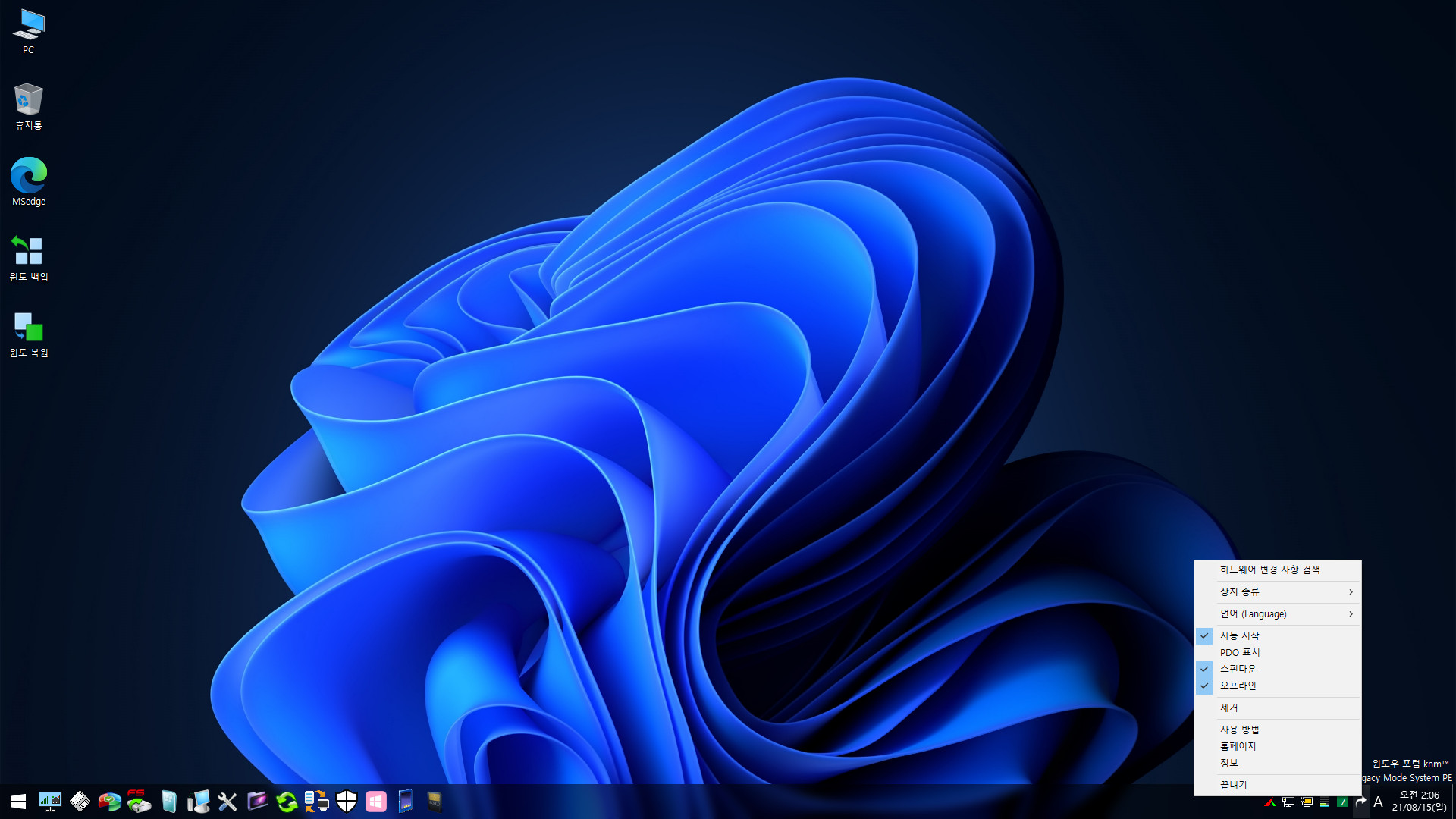The height and width of the screenshot is (819, 1456).
Task: Click the curved arrow tray icon
Action: pyautogui.click(x=1361, y=802)
